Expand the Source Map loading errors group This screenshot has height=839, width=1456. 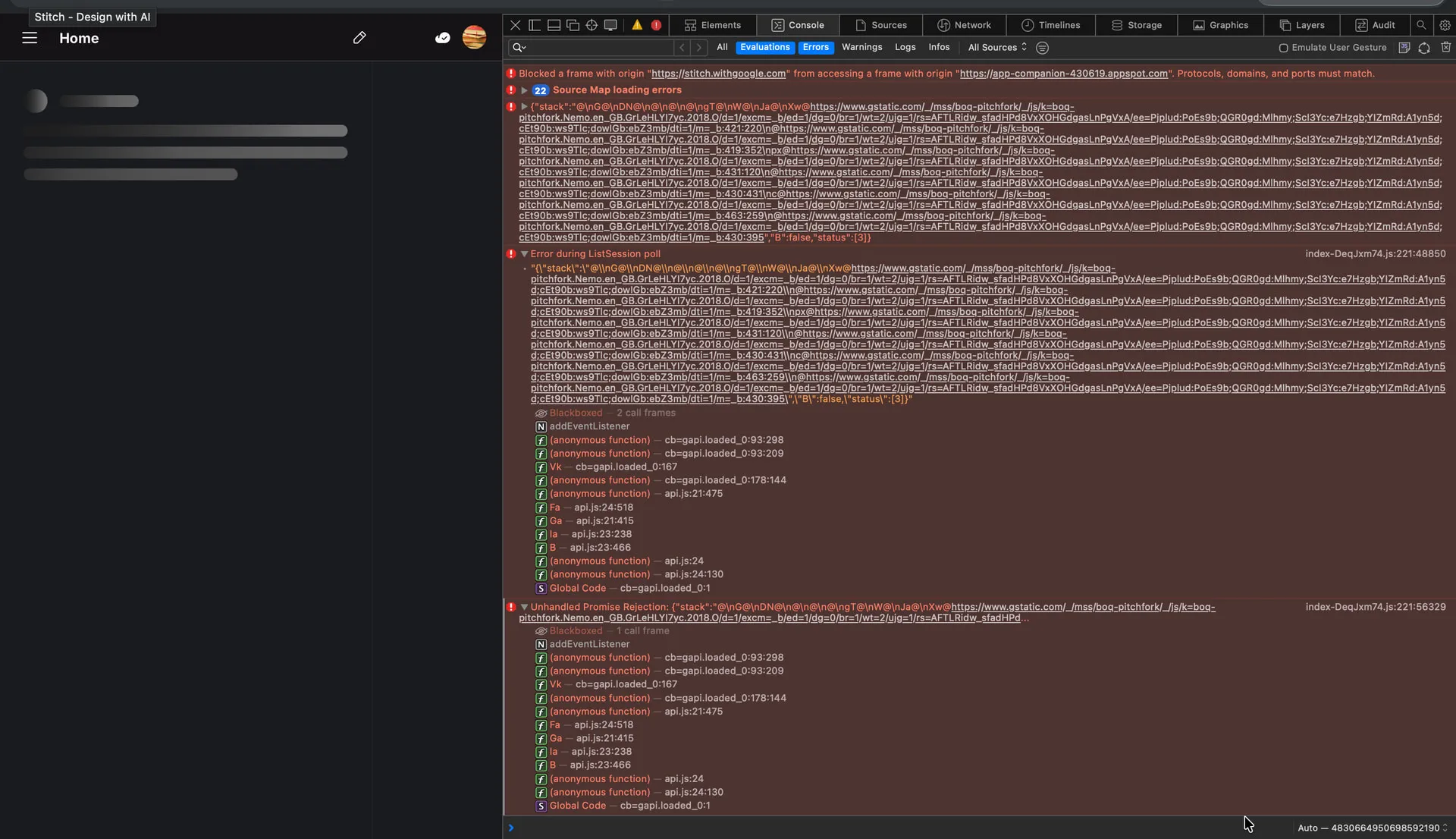coord(524,90)
